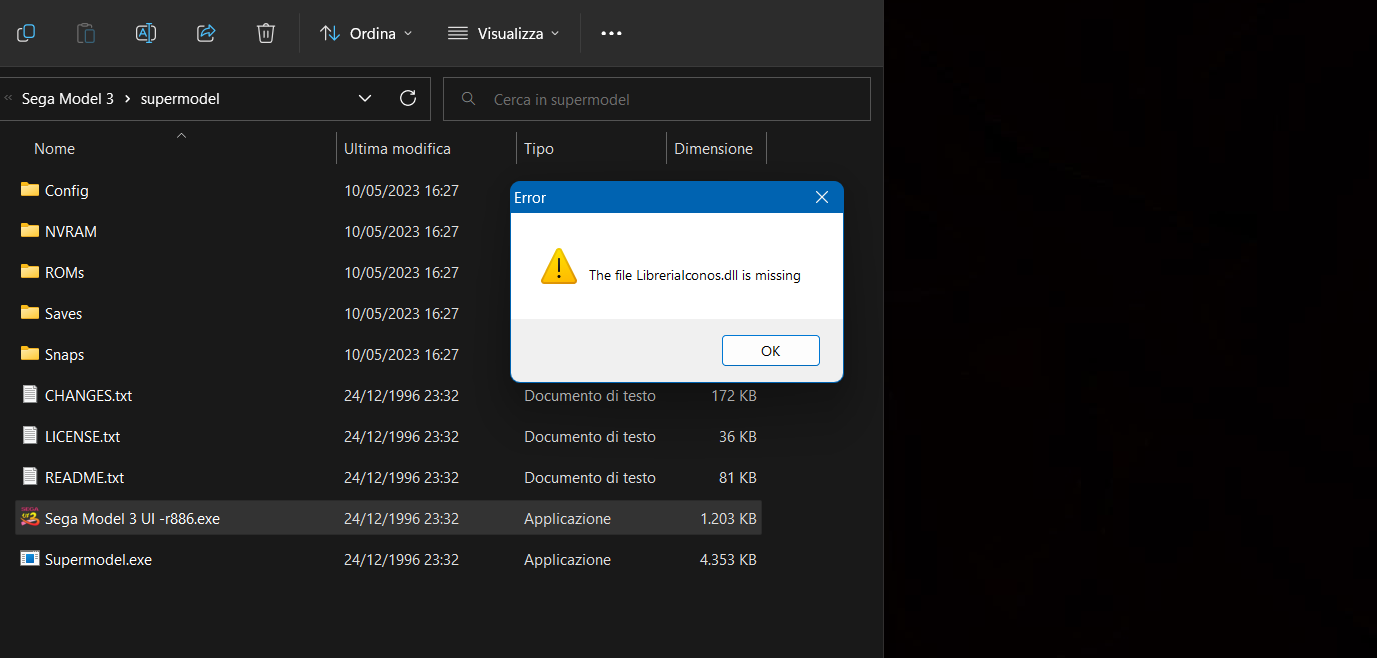Select the Snaps folder name
The height and width of the screenshot is (658, 1377).
tap(65, 354)
